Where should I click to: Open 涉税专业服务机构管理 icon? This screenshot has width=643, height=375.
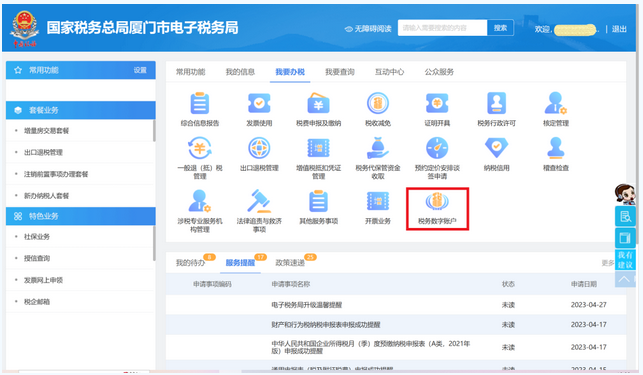coord(200,201)
